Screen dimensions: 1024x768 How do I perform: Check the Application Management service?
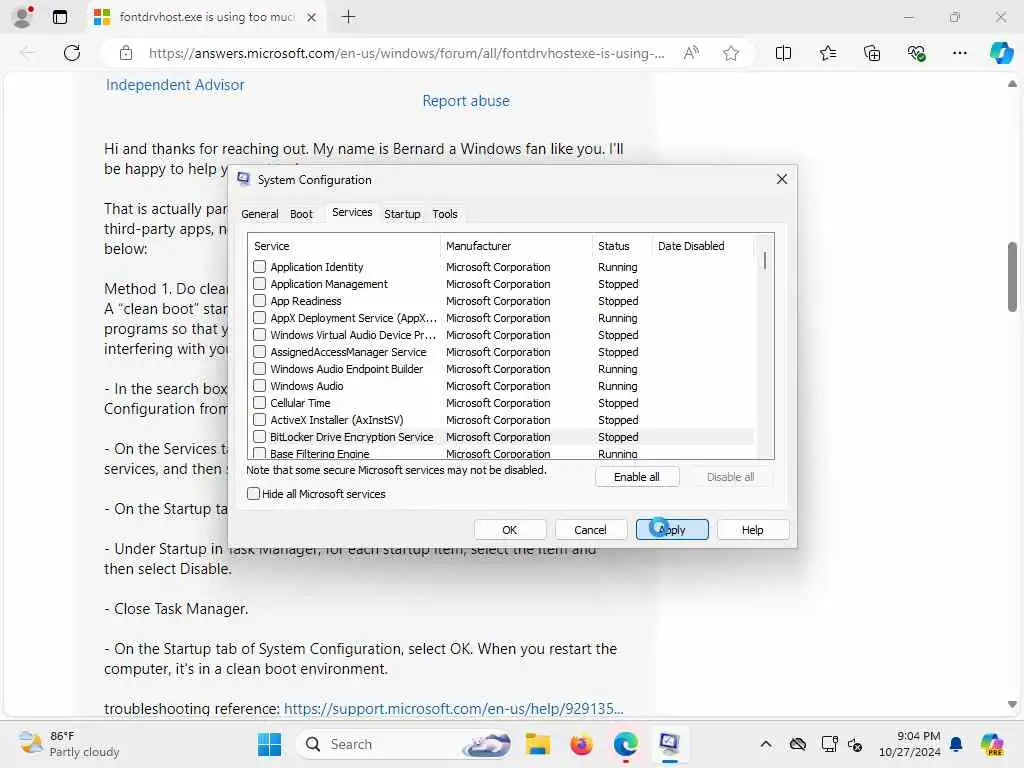[x=259, y=283]
